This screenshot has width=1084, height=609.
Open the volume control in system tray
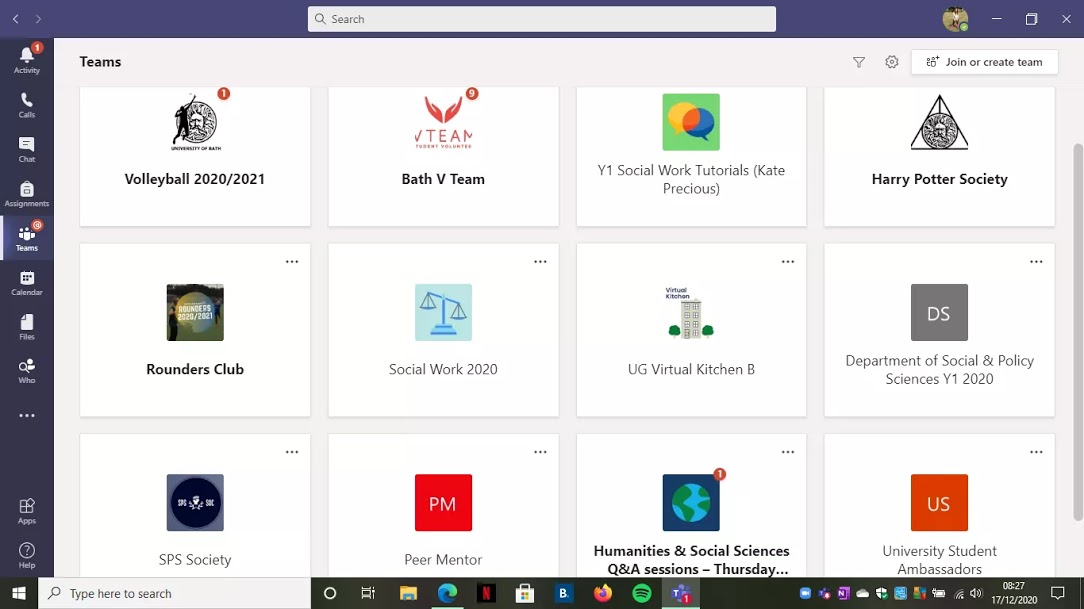point(975,593)
